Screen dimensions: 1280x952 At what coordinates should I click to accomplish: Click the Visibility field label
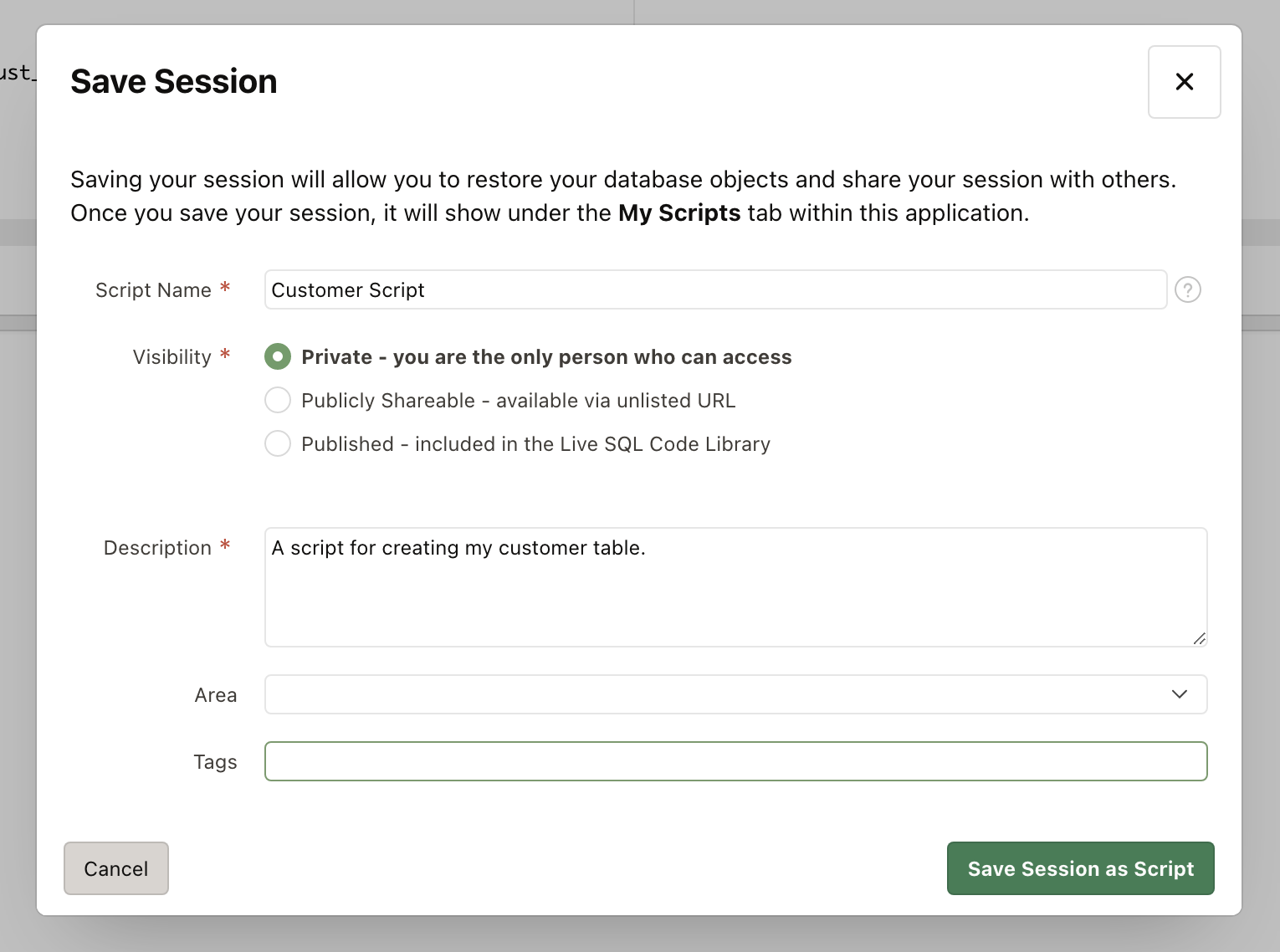[x=172, y=357]
